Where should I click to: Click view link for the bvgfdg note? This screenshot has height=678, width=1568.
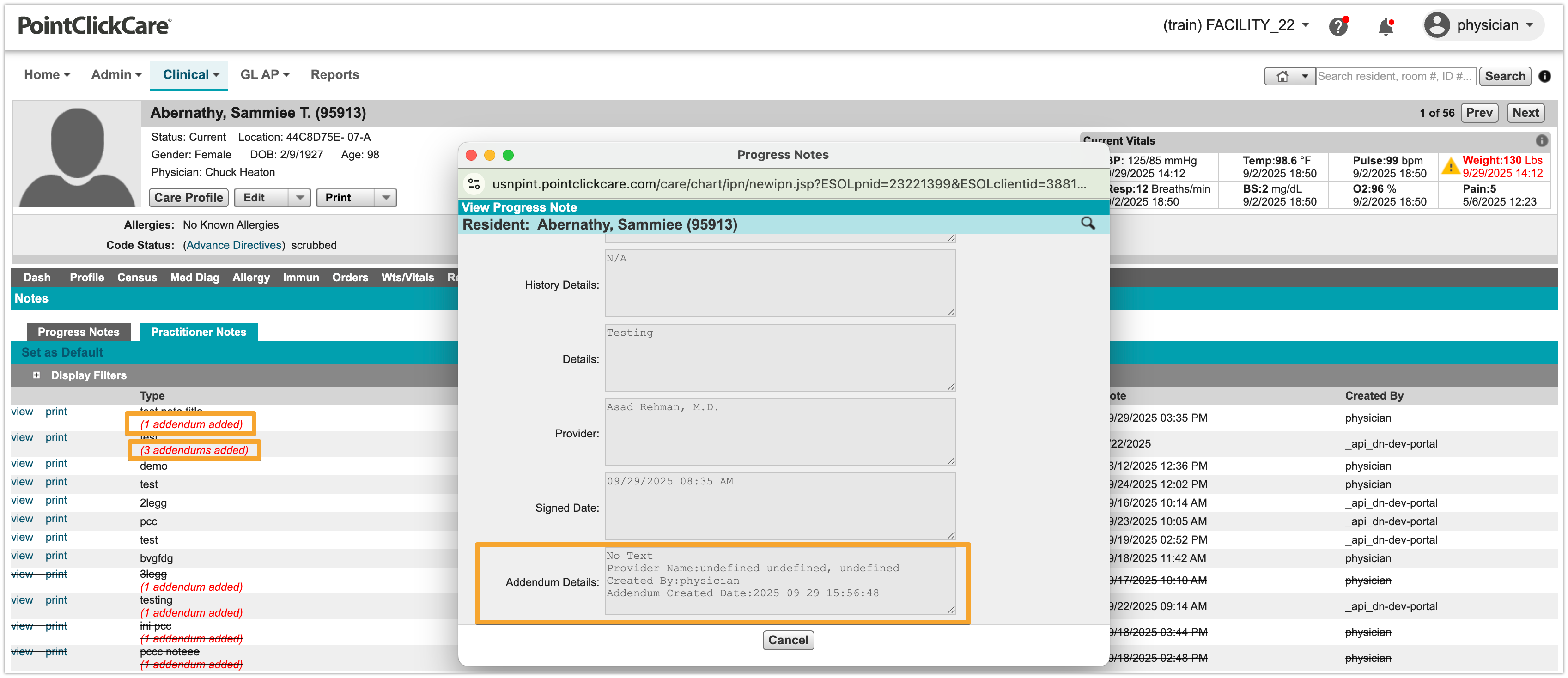pos(22,556)
